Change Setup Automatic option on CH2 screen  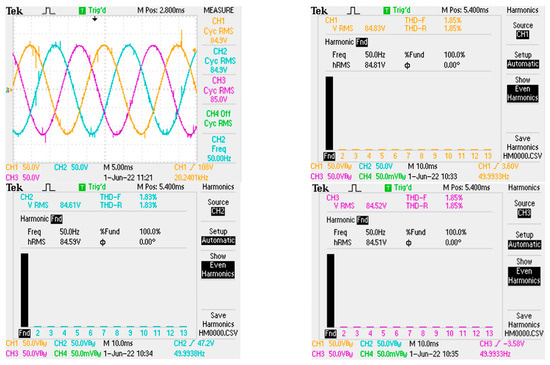(x=218, y=236)
